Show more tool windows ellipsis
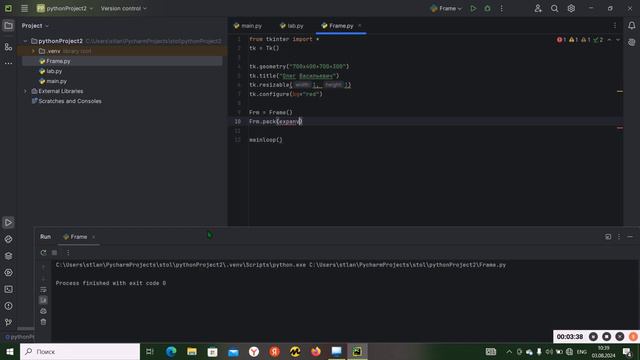 pyautogui.click(x=8, y=63)
